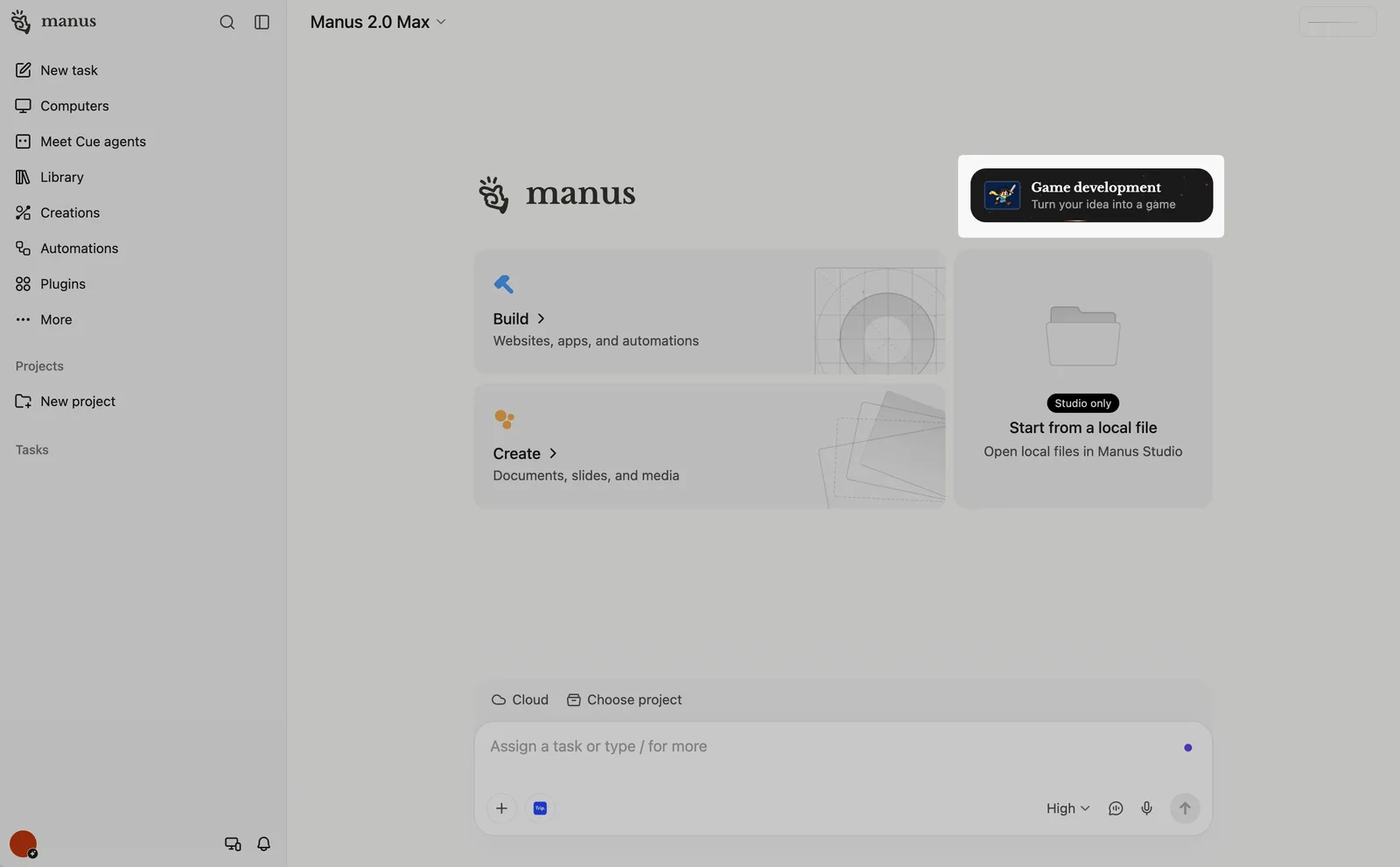The image size is (1400, 867).
Task: Open the devices icon at sidebar bottom
Action: 233,844
